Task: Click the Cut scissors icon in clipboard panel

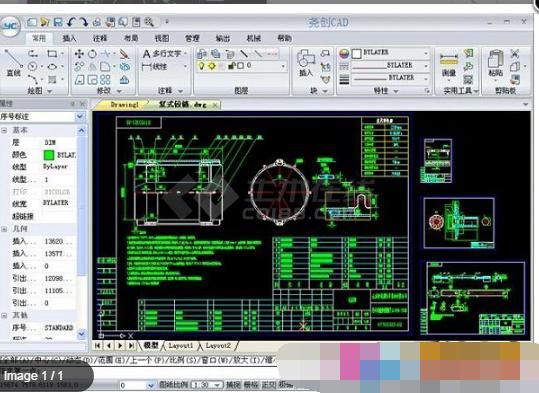Action: tap(515, 53)
